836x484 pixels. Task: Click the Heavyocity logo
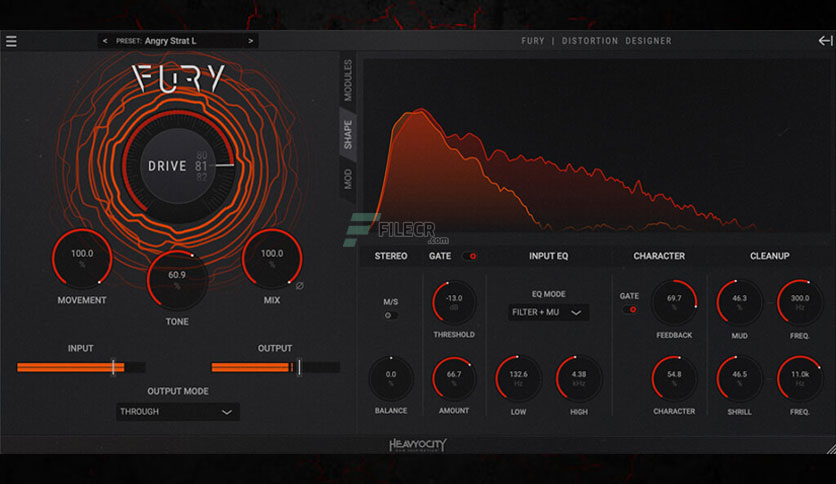[x=417, y=445]
